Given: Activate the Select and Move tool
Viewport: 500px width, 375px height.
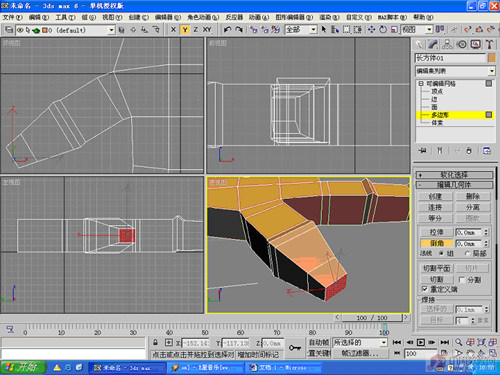Looking at the screenshot, I should (x=371, y=30).
